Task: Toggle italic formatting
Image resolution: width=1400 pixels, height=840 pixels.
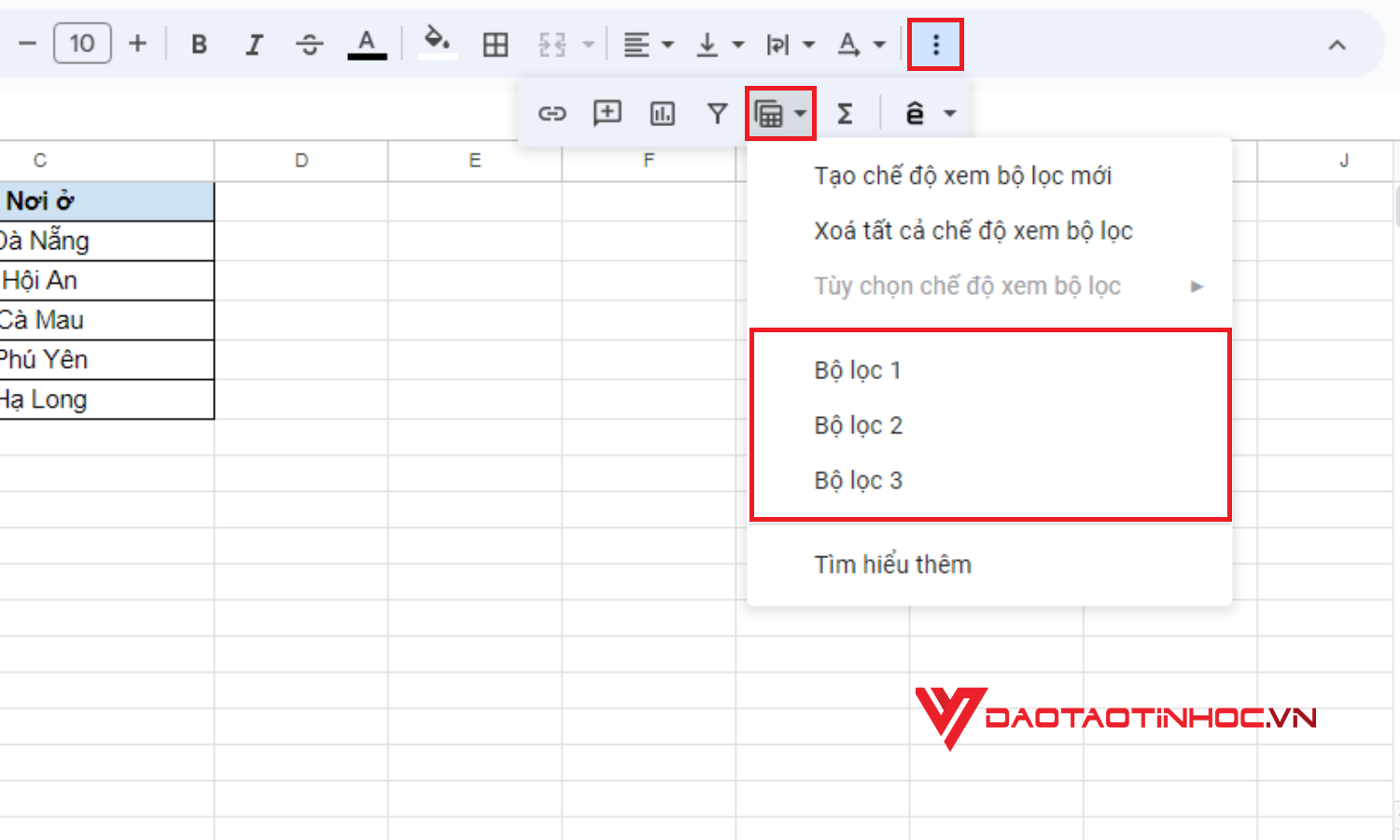Action: 254,43
